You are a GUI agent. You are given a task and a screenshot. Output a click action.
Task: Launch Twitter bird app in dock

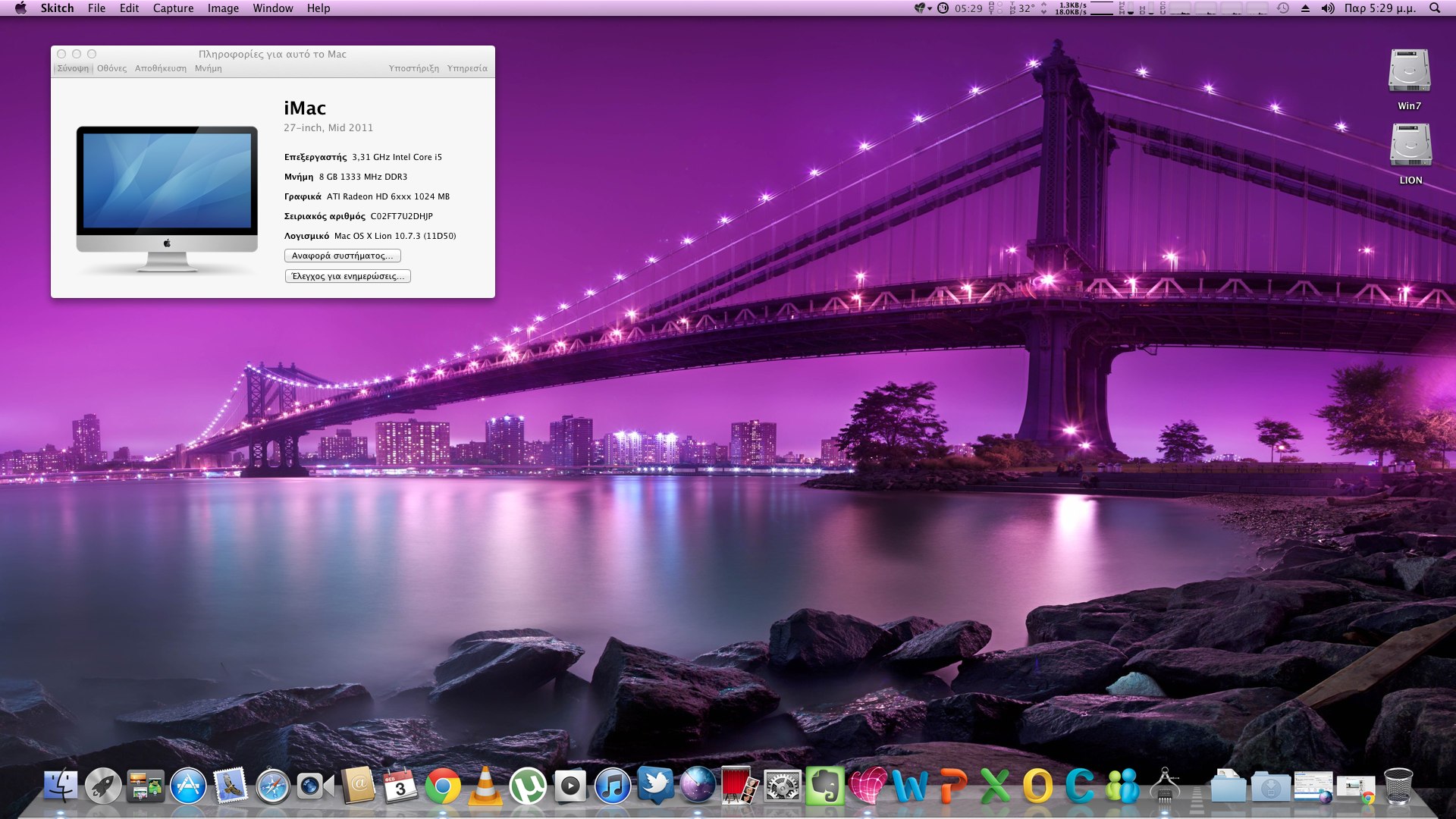click(655, 786)
